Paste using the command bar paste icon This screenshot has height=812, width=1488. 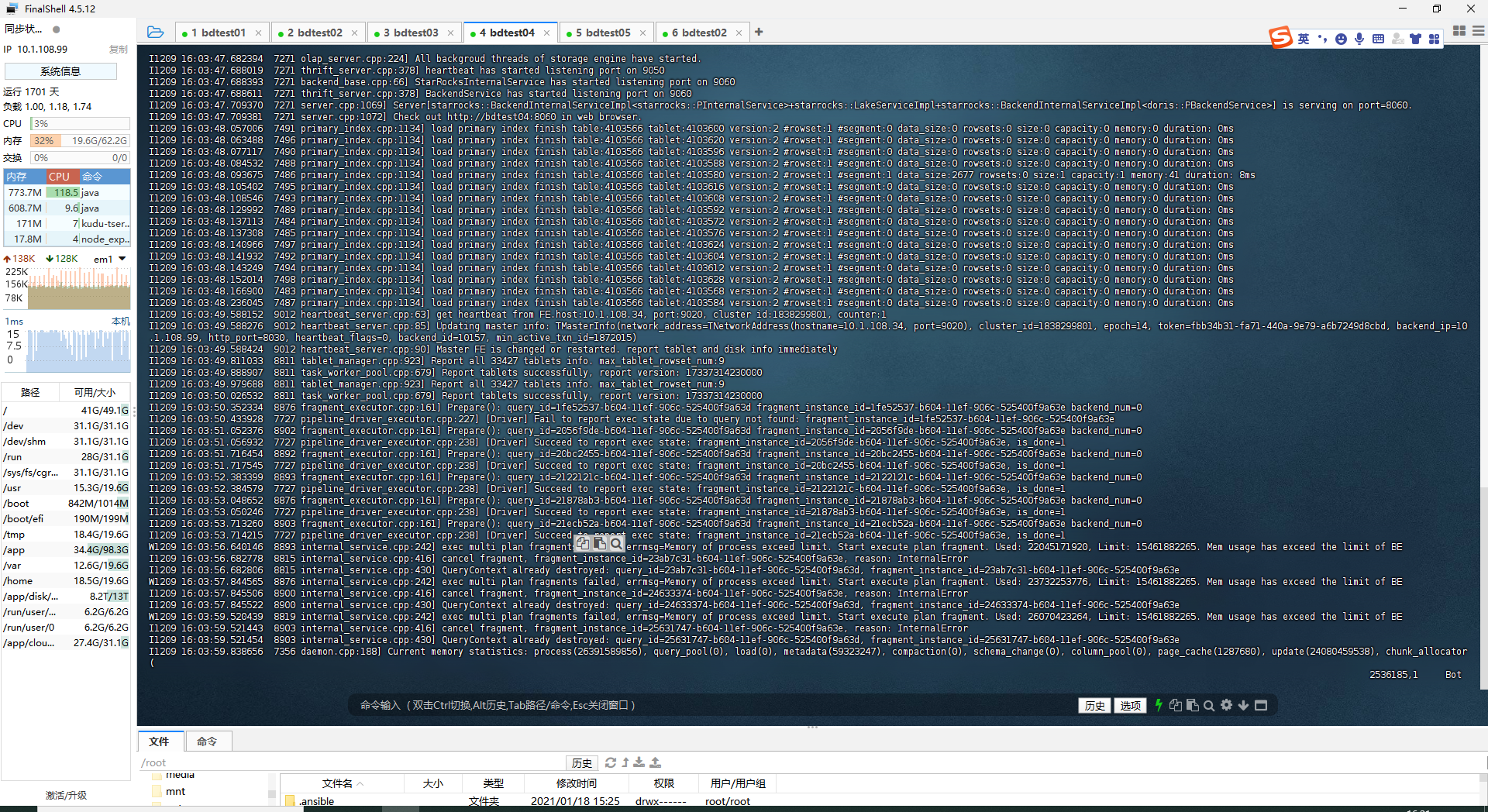1193,705
